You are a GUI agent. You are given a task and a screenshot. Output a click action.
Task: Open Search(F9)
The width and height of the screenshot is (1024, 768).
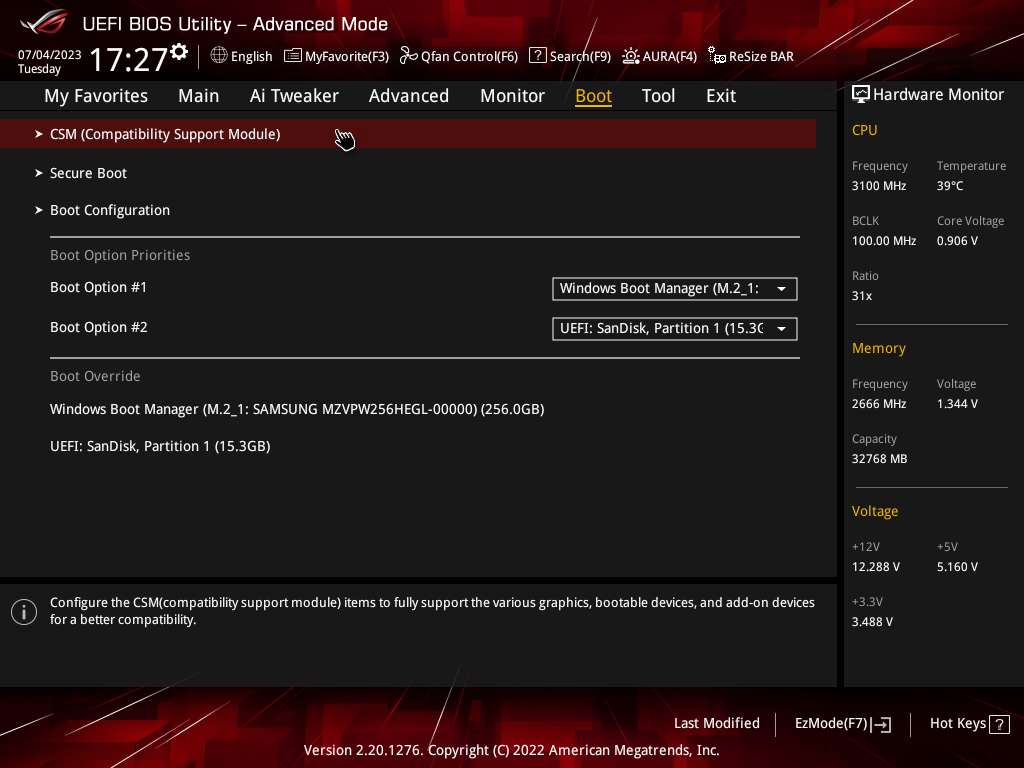pos(580,57)
